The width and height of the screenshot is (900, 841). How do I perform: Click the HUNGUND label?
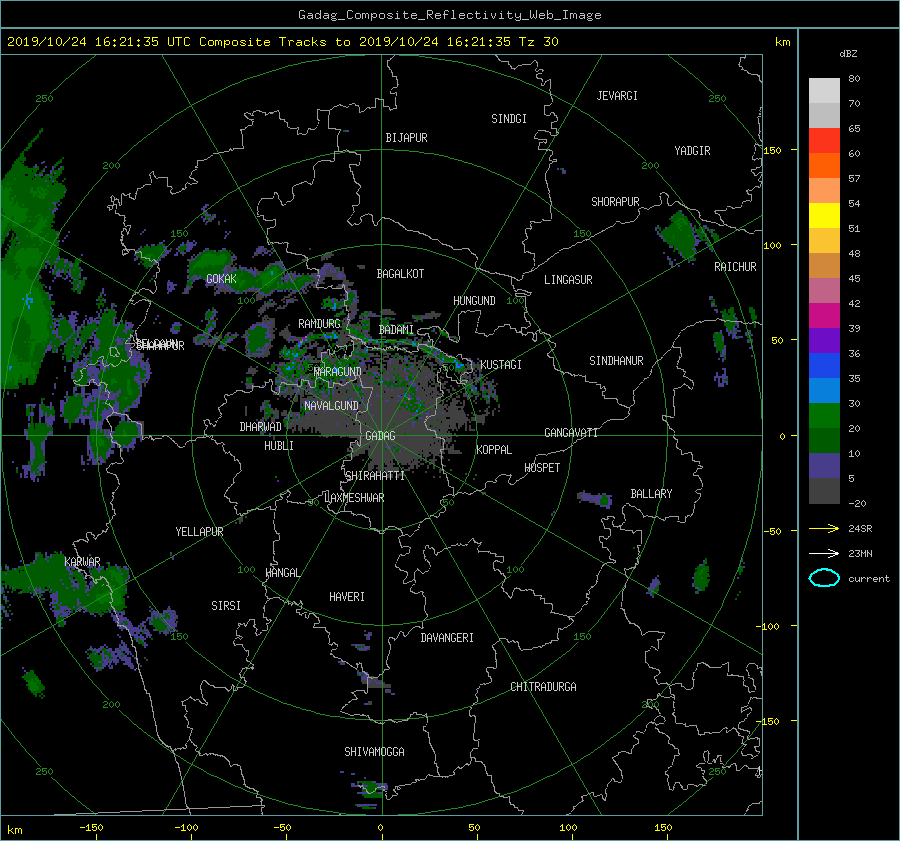474,301
